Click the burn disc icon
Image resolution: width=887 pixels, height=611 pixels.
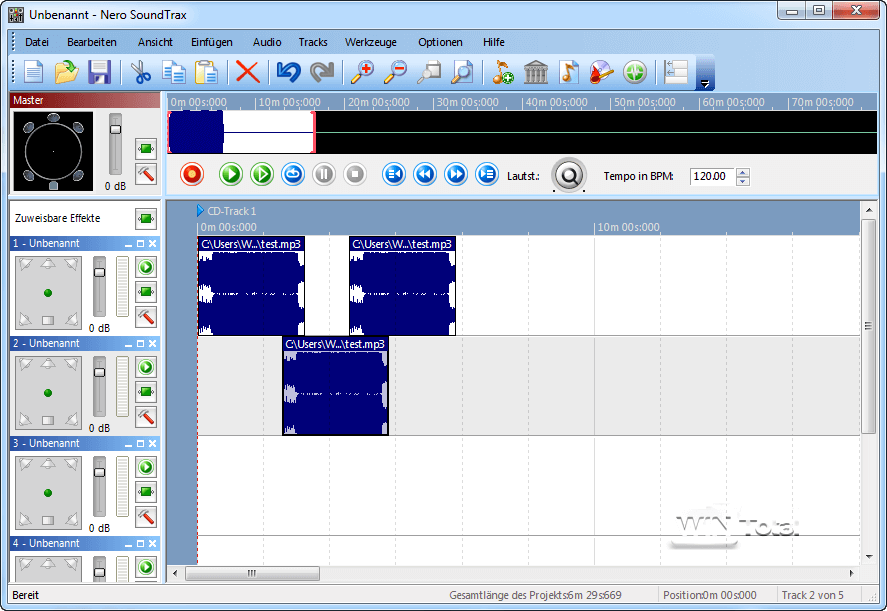click(601, 72)
